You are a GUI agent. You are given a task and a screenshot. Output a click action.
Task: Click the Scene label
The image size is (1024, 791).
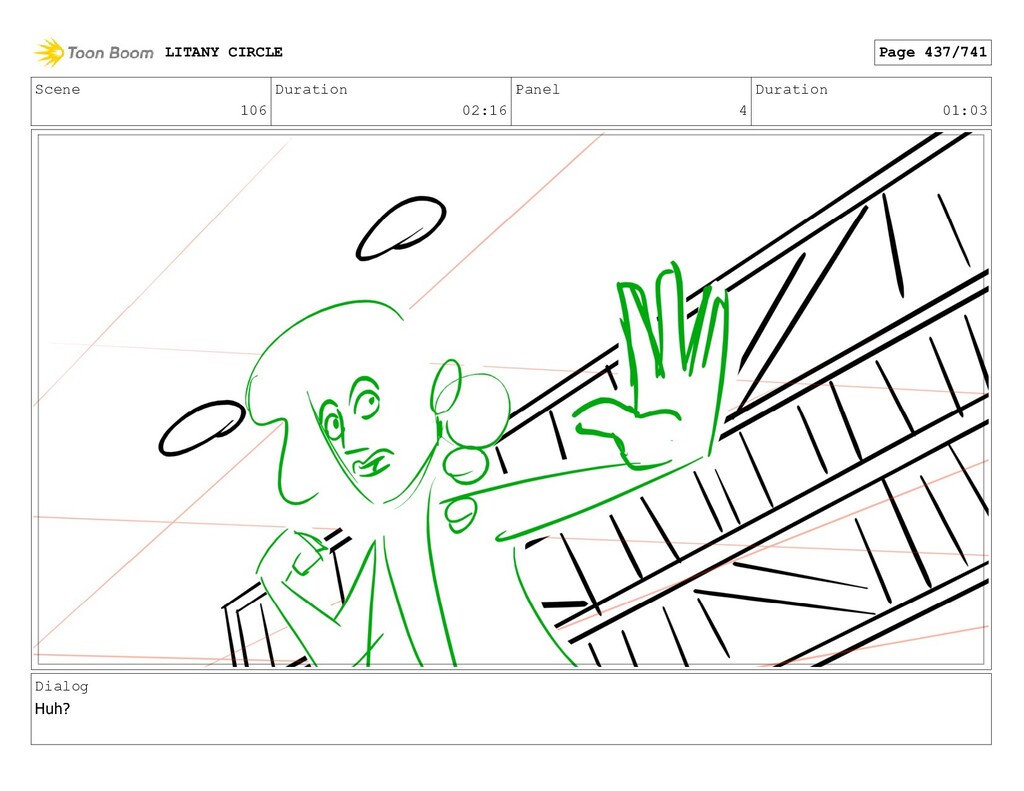(57, 89)
